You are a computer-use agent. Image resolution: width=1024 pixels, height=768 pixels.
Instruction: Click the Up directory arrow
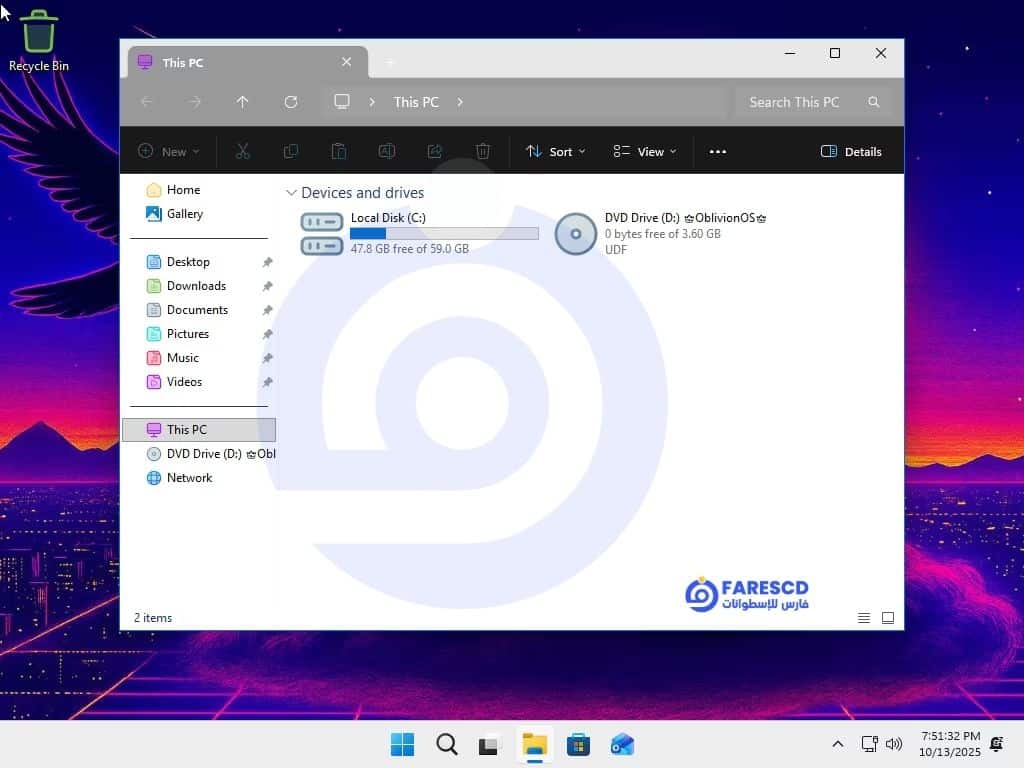coord(243,102)
